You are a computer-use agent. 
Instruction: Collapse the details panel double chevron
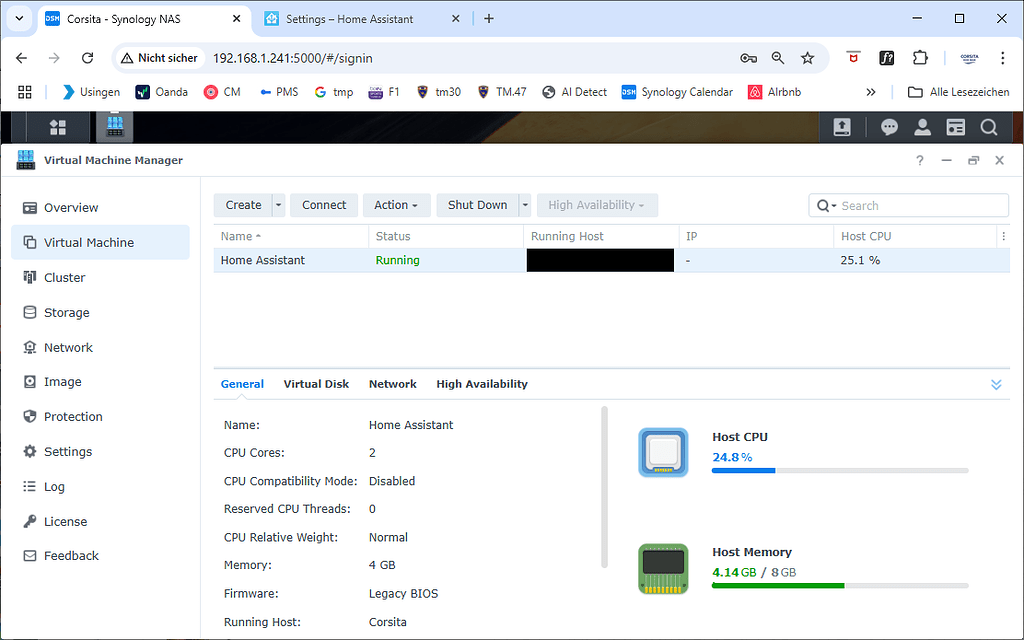(996, 385)
